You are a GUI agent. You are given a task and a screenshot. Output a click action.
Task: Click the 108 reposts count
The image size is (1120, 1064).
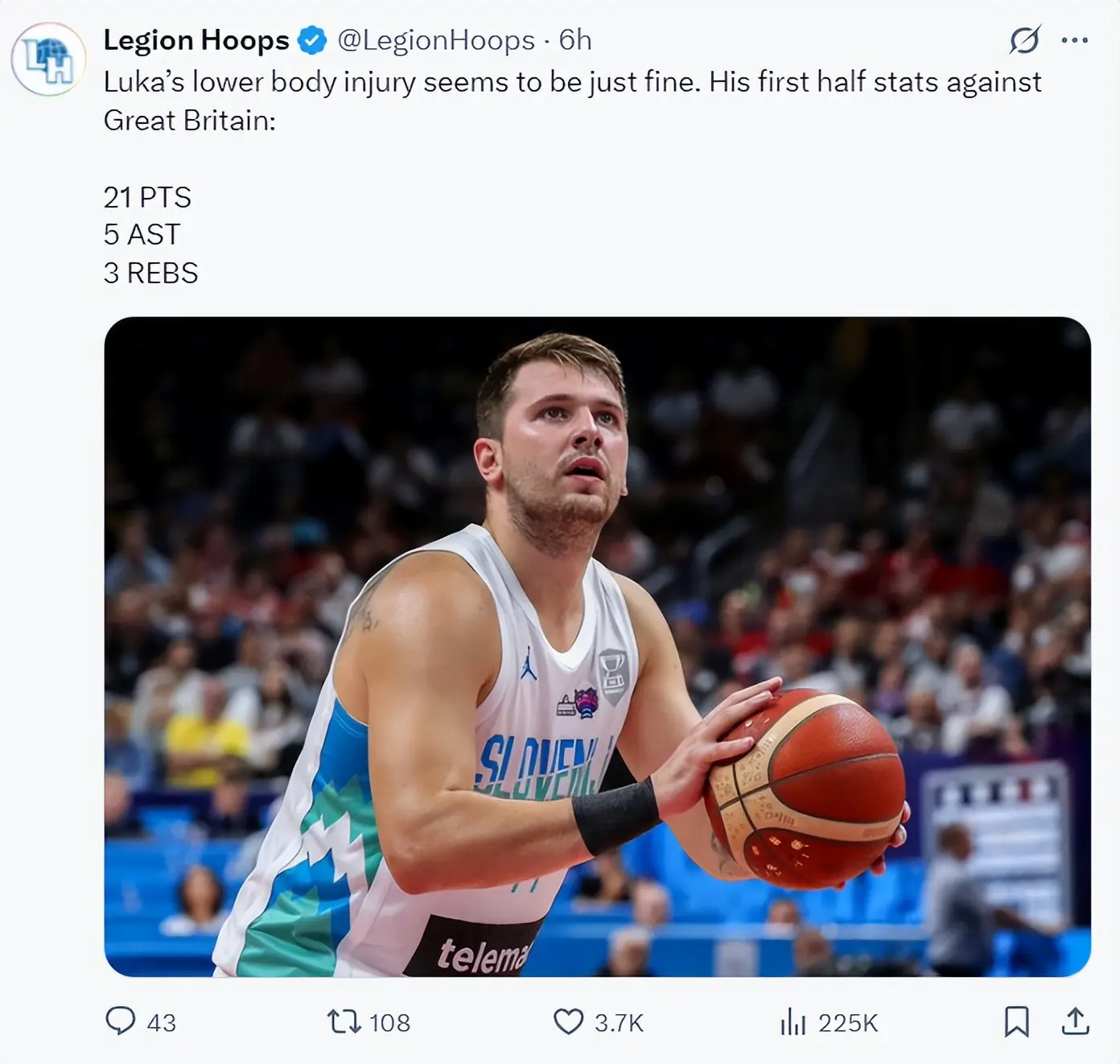click(390, 1023)
